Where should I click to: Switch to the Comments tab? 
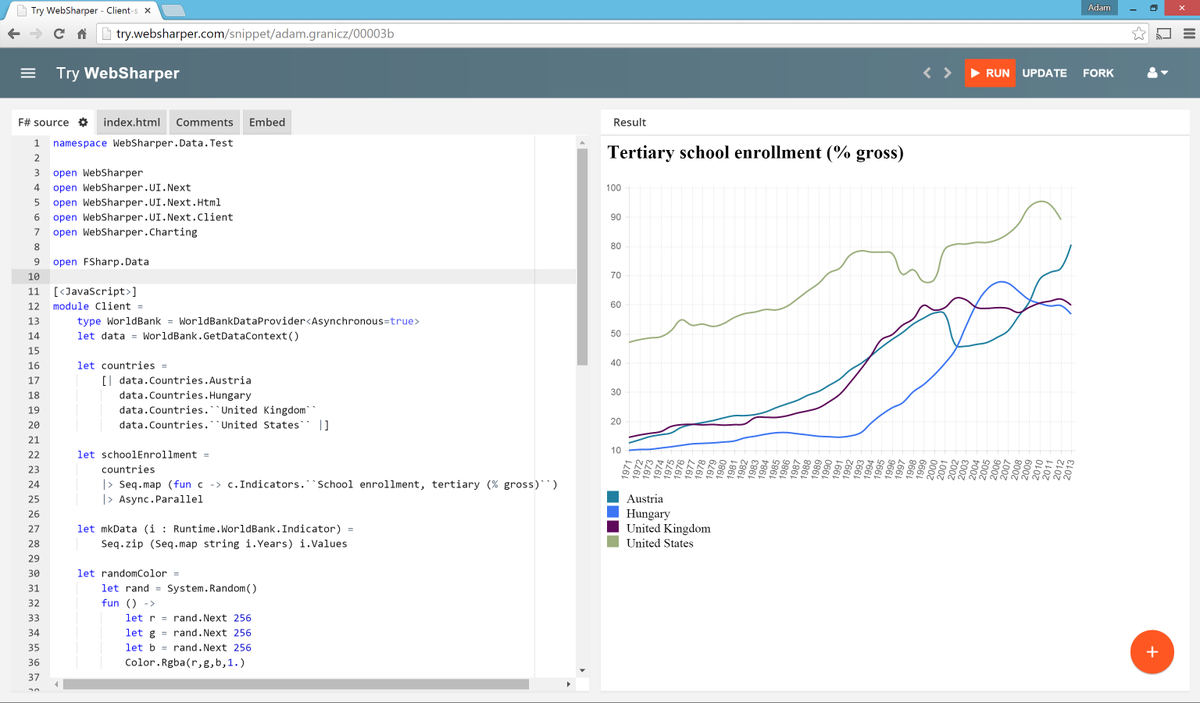coord(204,122)
